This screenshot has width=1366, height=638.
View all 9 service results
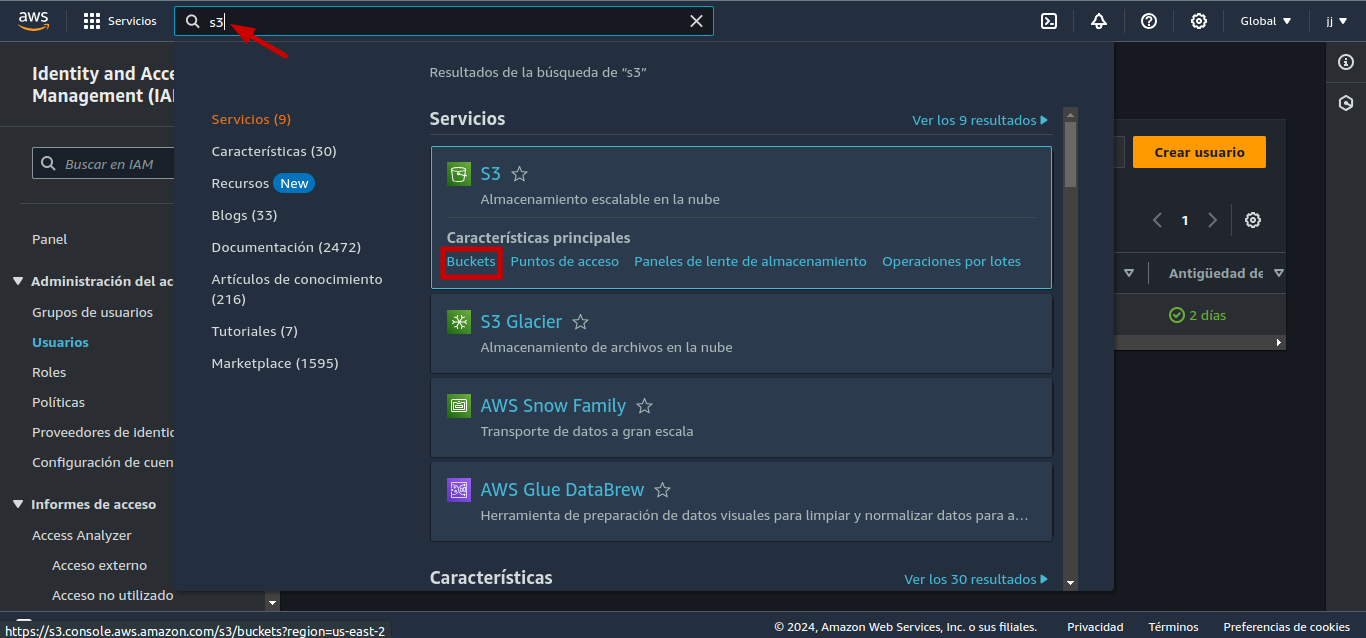point(980,120)
